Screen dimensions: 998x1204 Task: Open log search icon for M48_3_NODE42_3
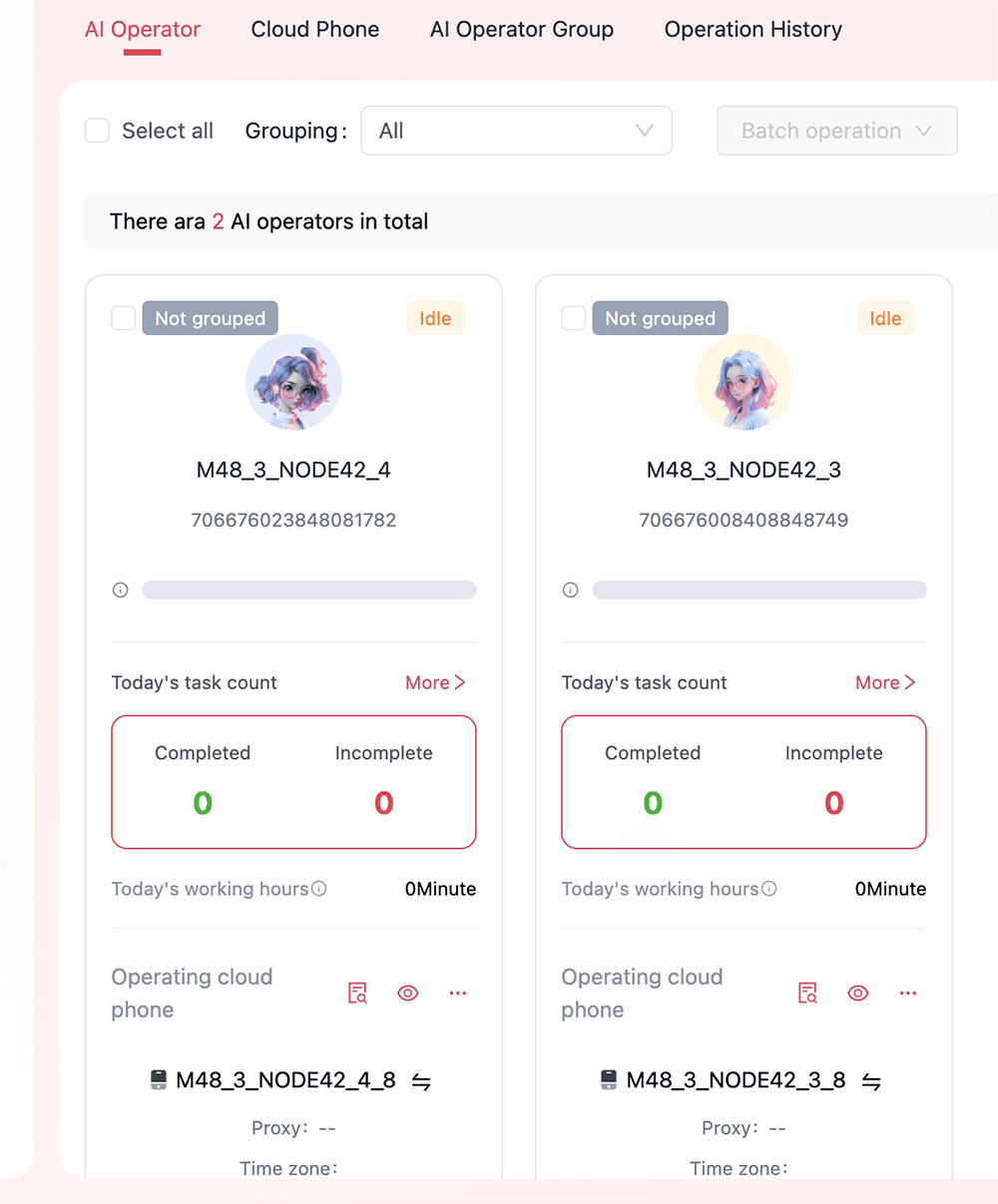click(x=807, y=993)
